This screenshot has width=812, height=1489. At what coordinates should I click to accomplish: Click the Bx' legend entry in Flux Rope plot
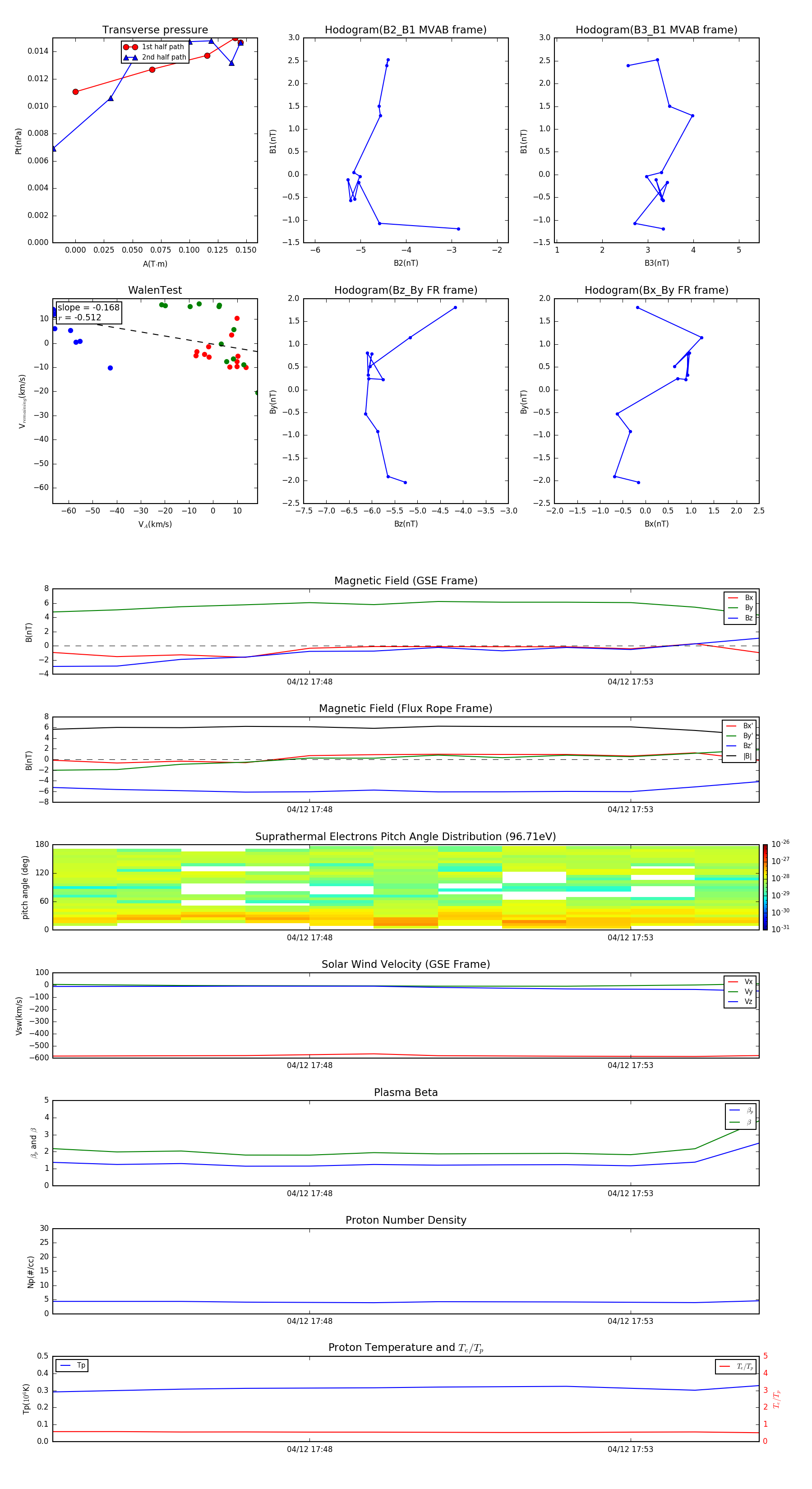[x=739, y=726]
